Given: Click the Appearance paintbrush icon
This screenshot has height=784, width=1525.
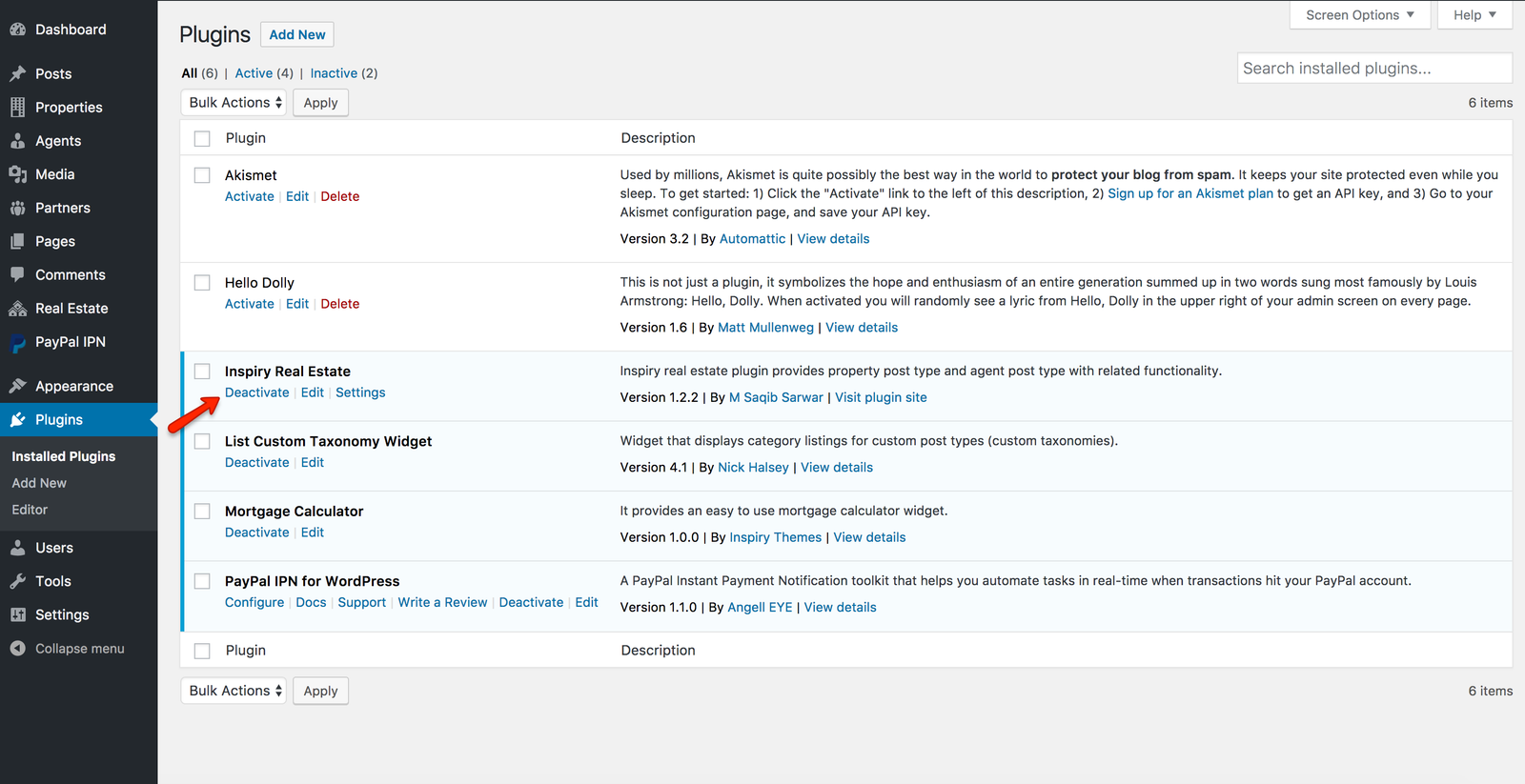Looking at the screenshot, I should (17, 386).
